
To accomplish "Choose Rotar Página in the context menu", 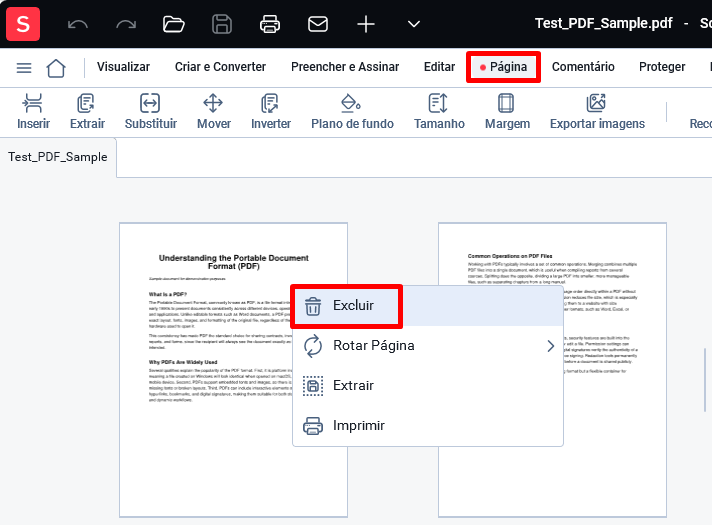I will (428, 346).
